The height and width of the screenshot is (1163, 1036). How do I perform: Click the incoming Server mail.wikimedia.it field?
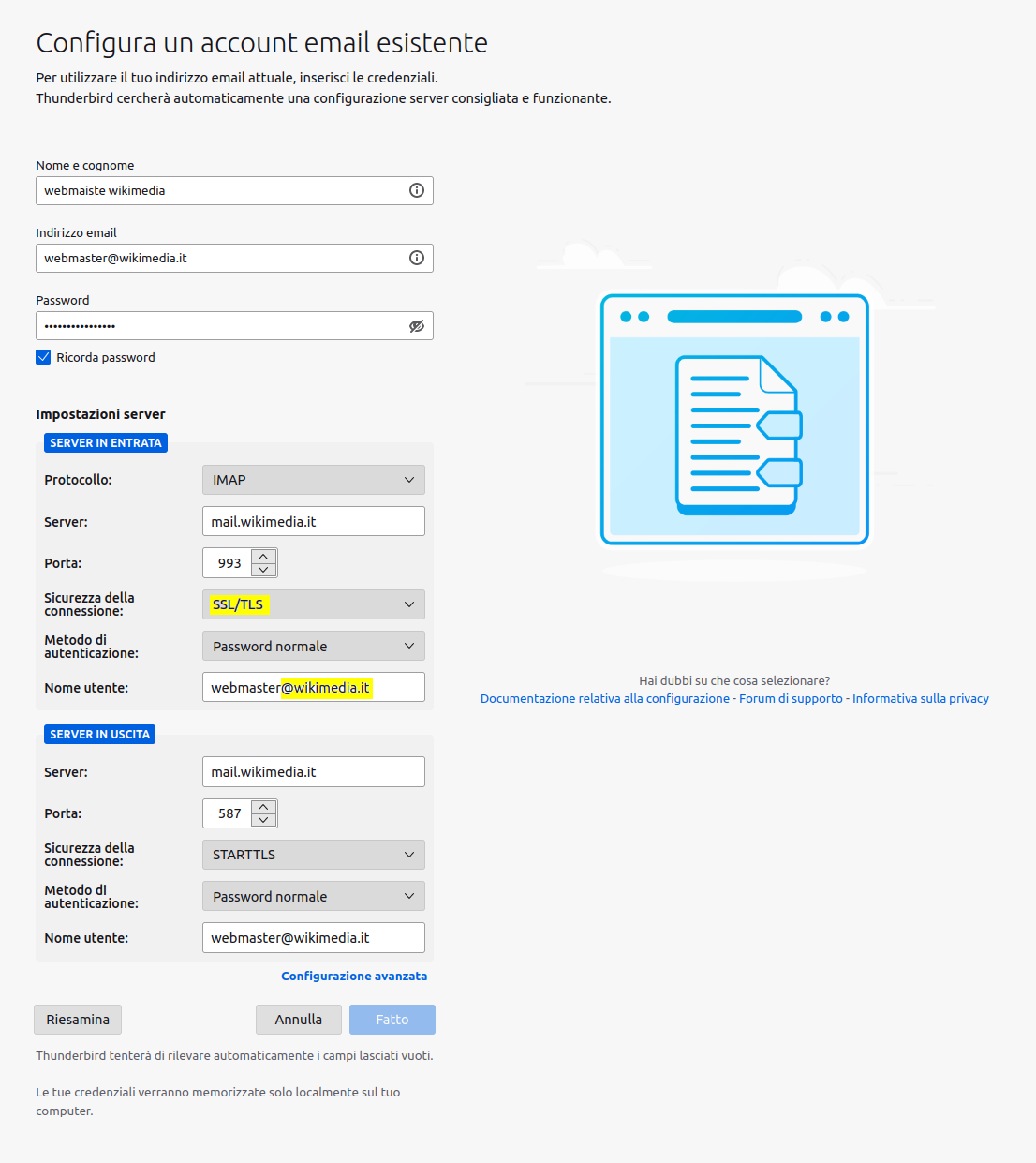pos(313,522)
